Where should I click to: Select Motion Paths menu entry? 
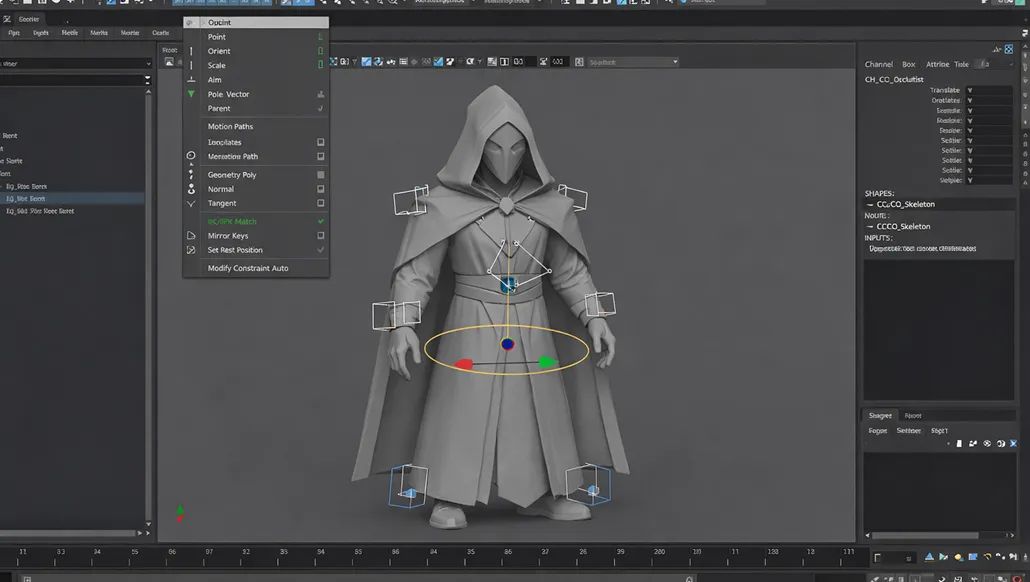(x=230, y=127)
